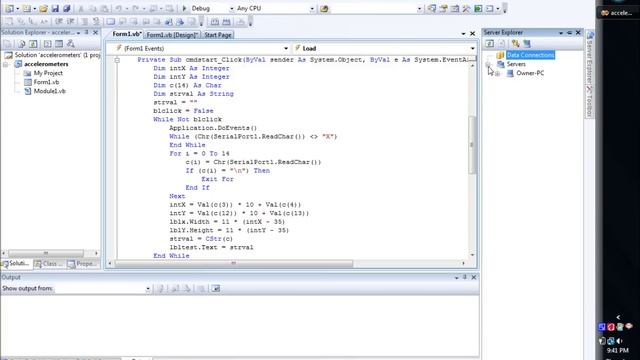Click View Designer in Solution Explorer toolbar
640x360 pixels.
click(x=59, y=44)
